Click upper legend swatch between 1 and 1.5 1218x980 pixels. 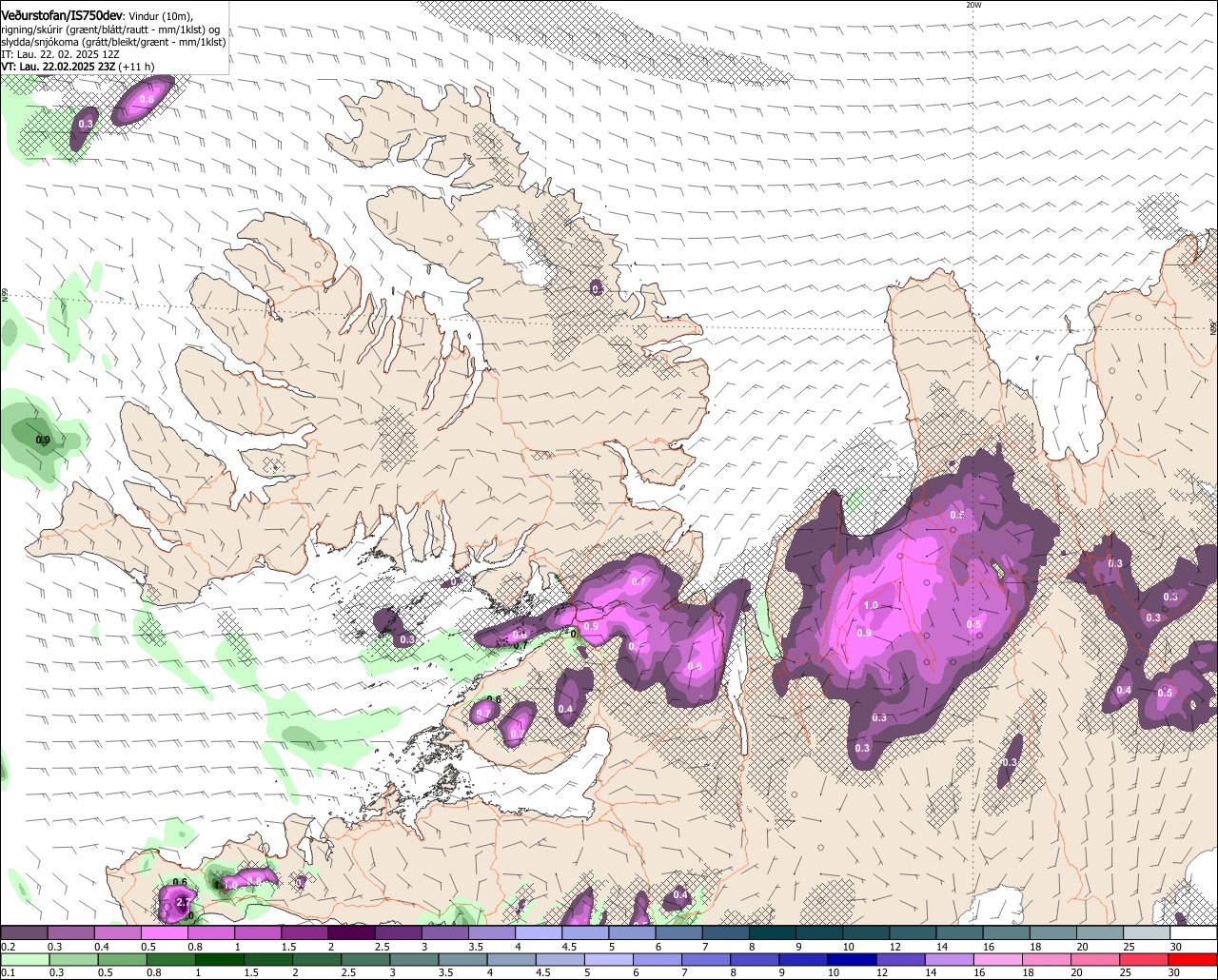pyautogui.click(x=258, y=933)
